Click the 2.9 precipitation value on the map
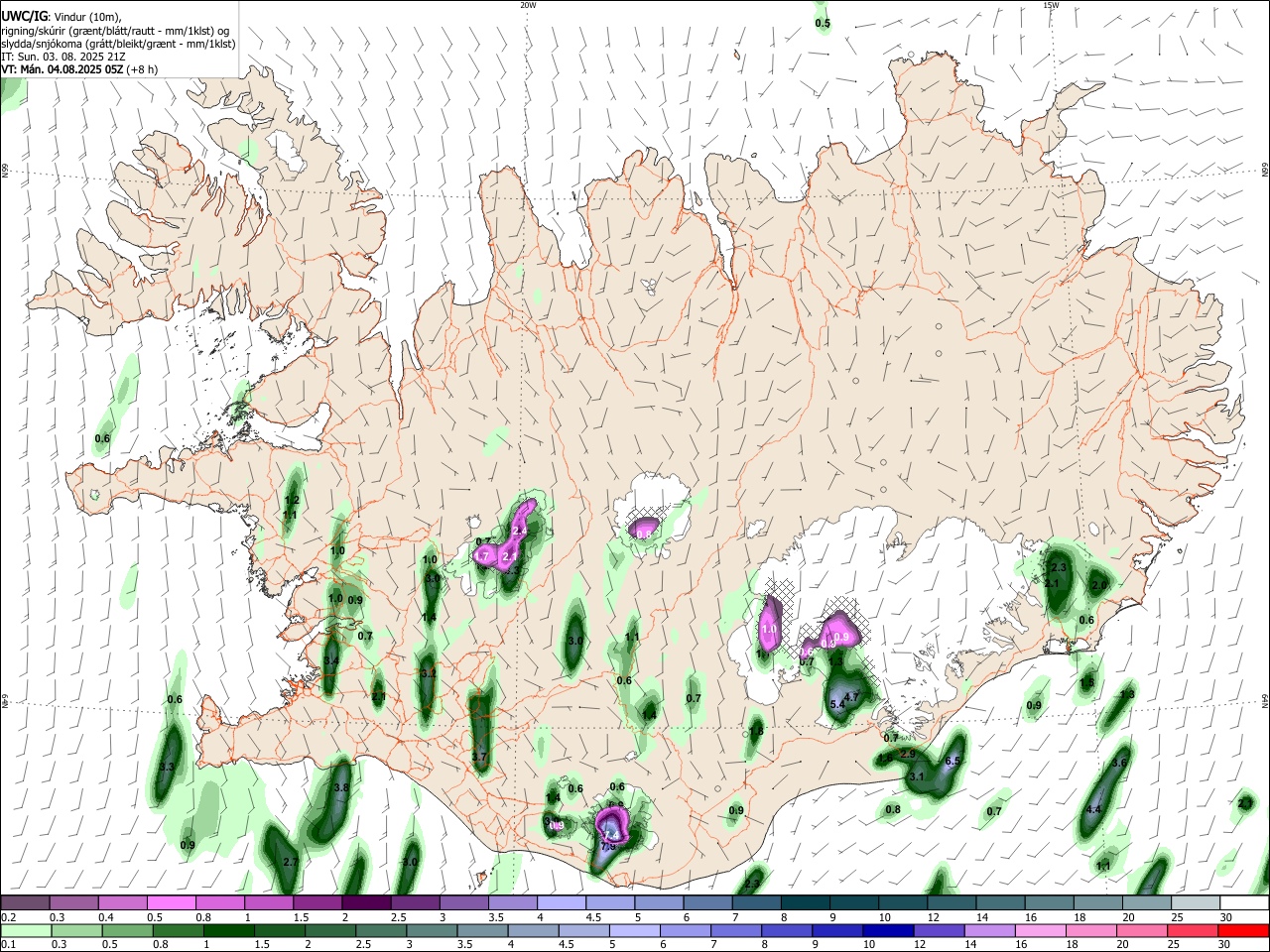Viewport: 1270px width, 952px height. (x=907, y=755)
